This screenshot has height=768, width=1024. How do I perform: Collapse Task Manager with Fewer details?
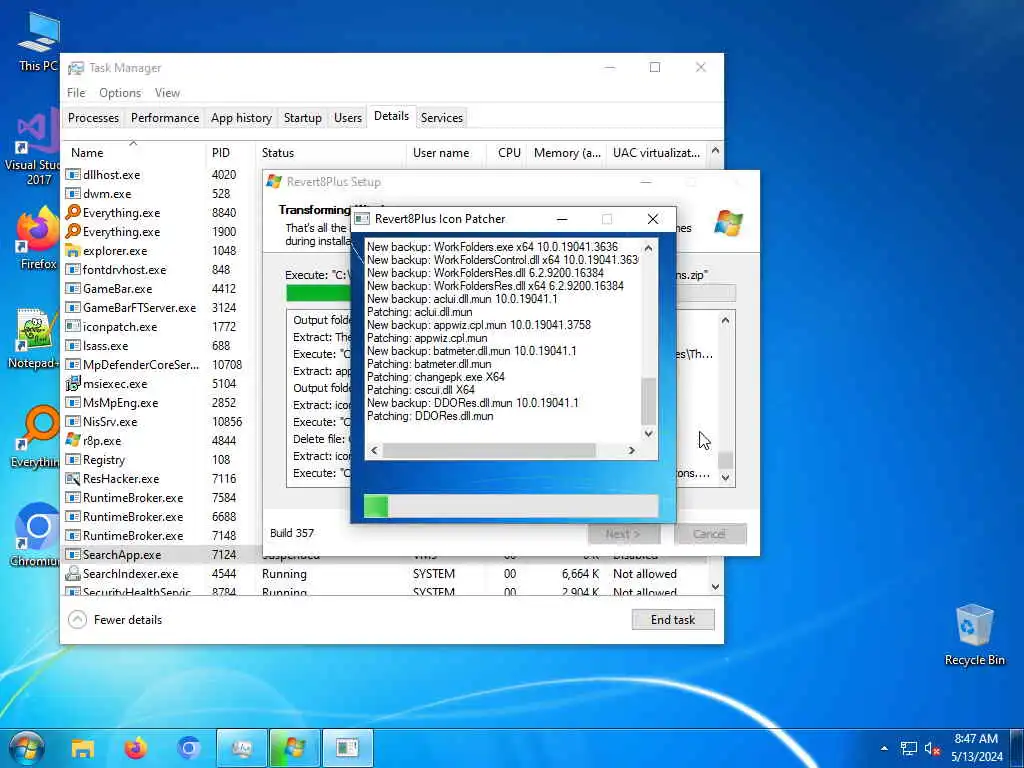pyautogui.click(x=115, y=620)
